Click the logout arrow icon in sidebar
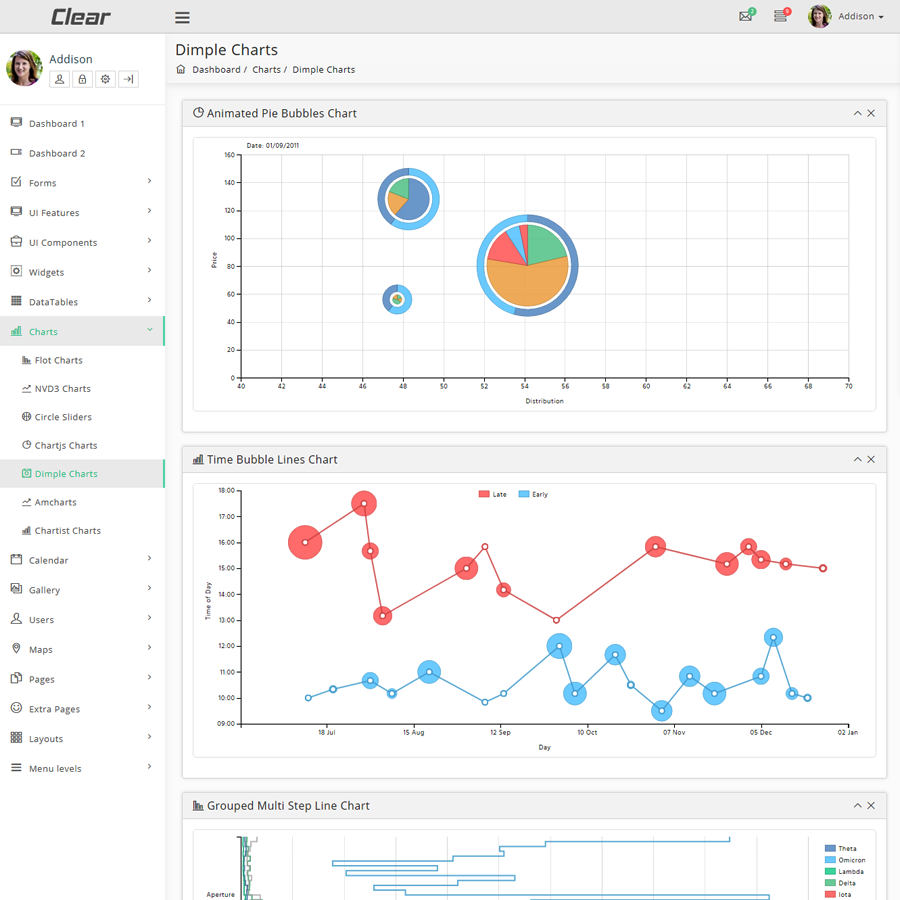The width and height of the screenshot is (900, 900). 129,79
